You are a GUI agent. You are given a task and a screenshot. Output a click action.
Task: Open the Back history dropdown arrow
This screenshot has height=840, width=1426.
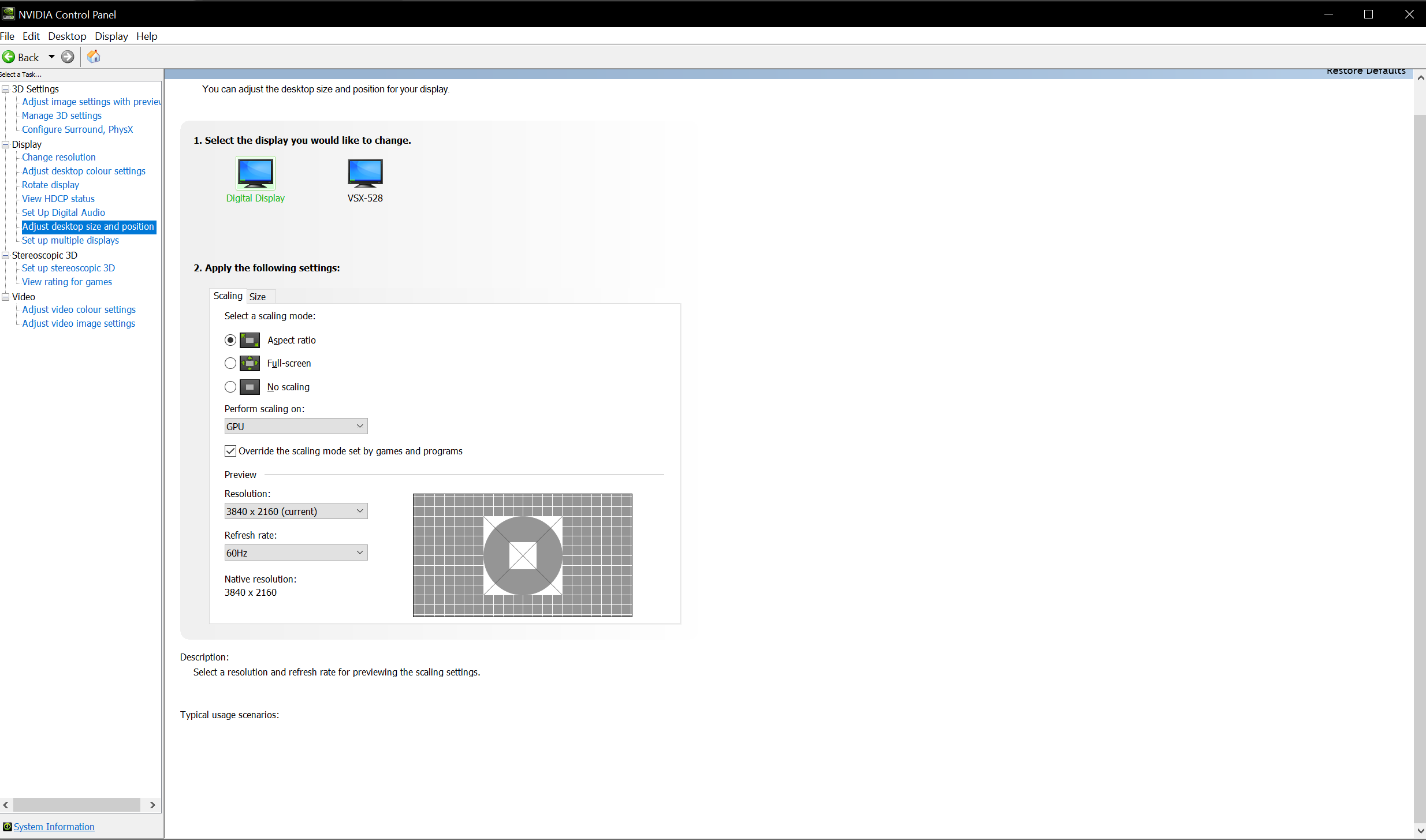pos(51,57)
